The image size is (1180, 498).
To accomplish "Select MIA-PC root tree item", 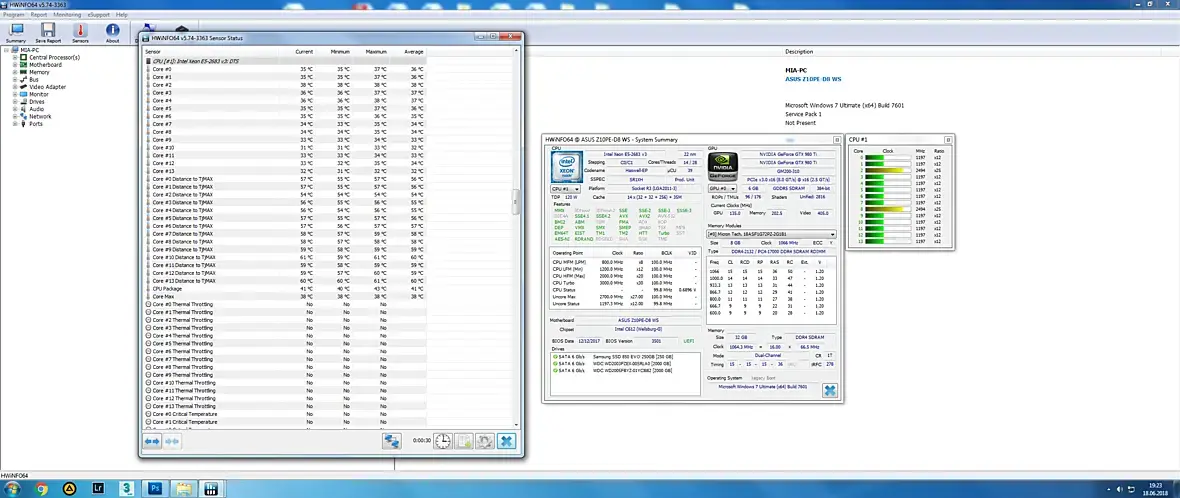I will tap(31, 50).
